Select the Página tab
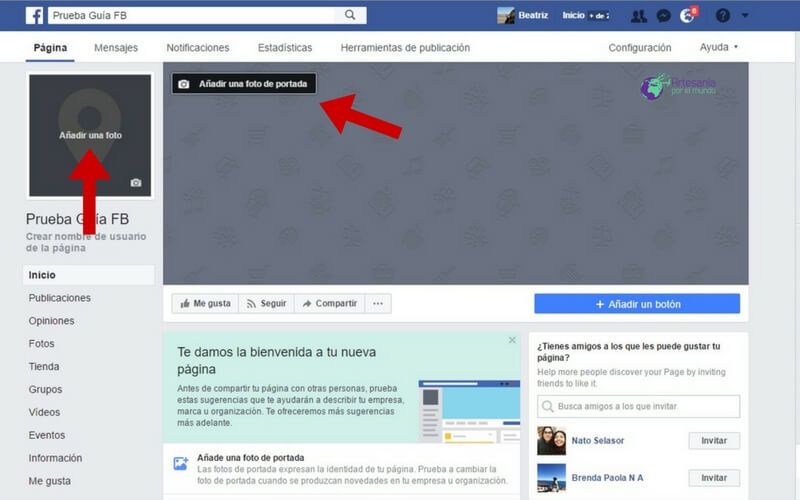Viewport: 800px width, 500px height. tap(50, 47)
